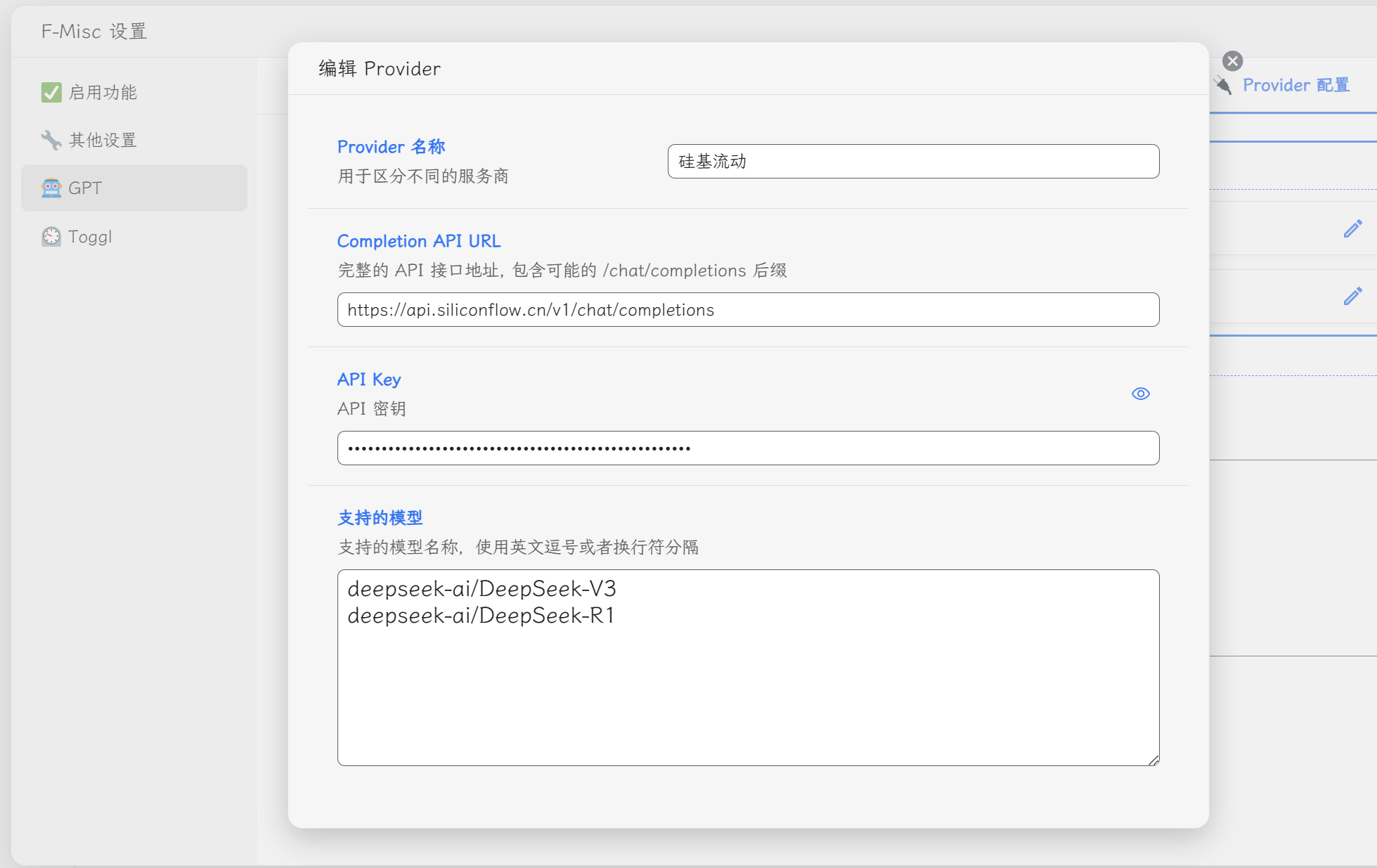Toggle API Key visibility eye icon
The image size is (1377, 868).
[1140, 394]
